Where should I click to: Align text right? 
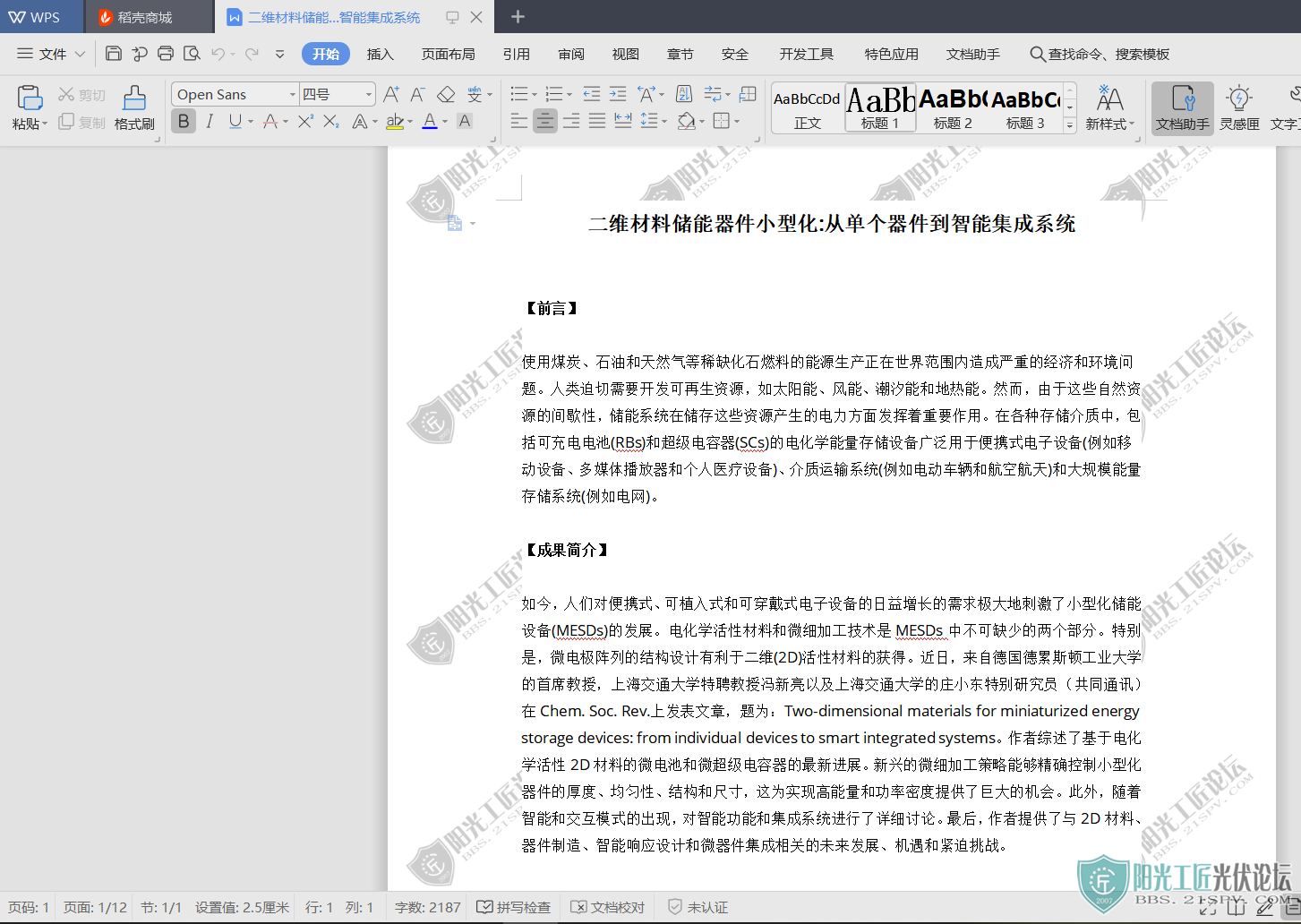(x=571, y=121)
